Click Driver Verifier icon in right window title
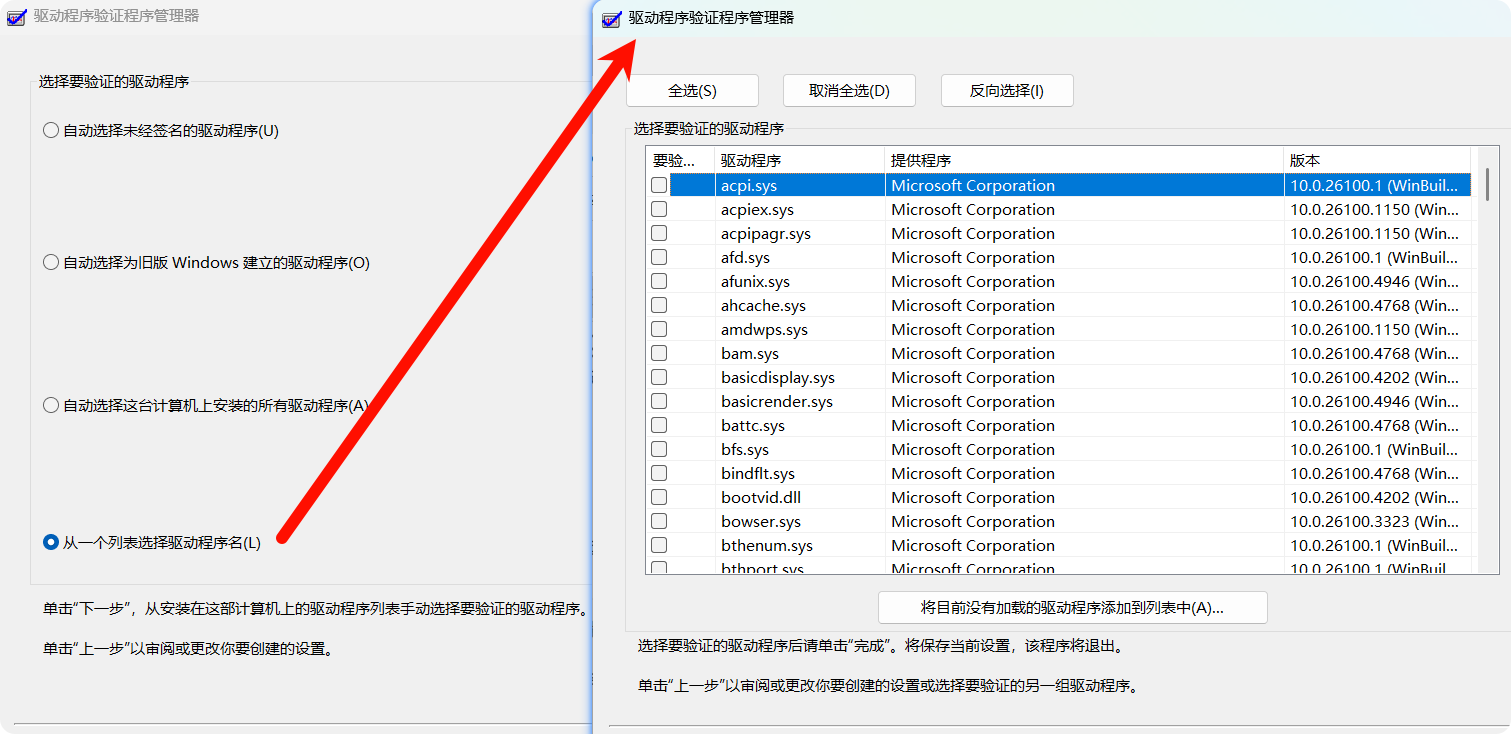1511x734 pixels. pyautogui.click(x=611, y=18)
